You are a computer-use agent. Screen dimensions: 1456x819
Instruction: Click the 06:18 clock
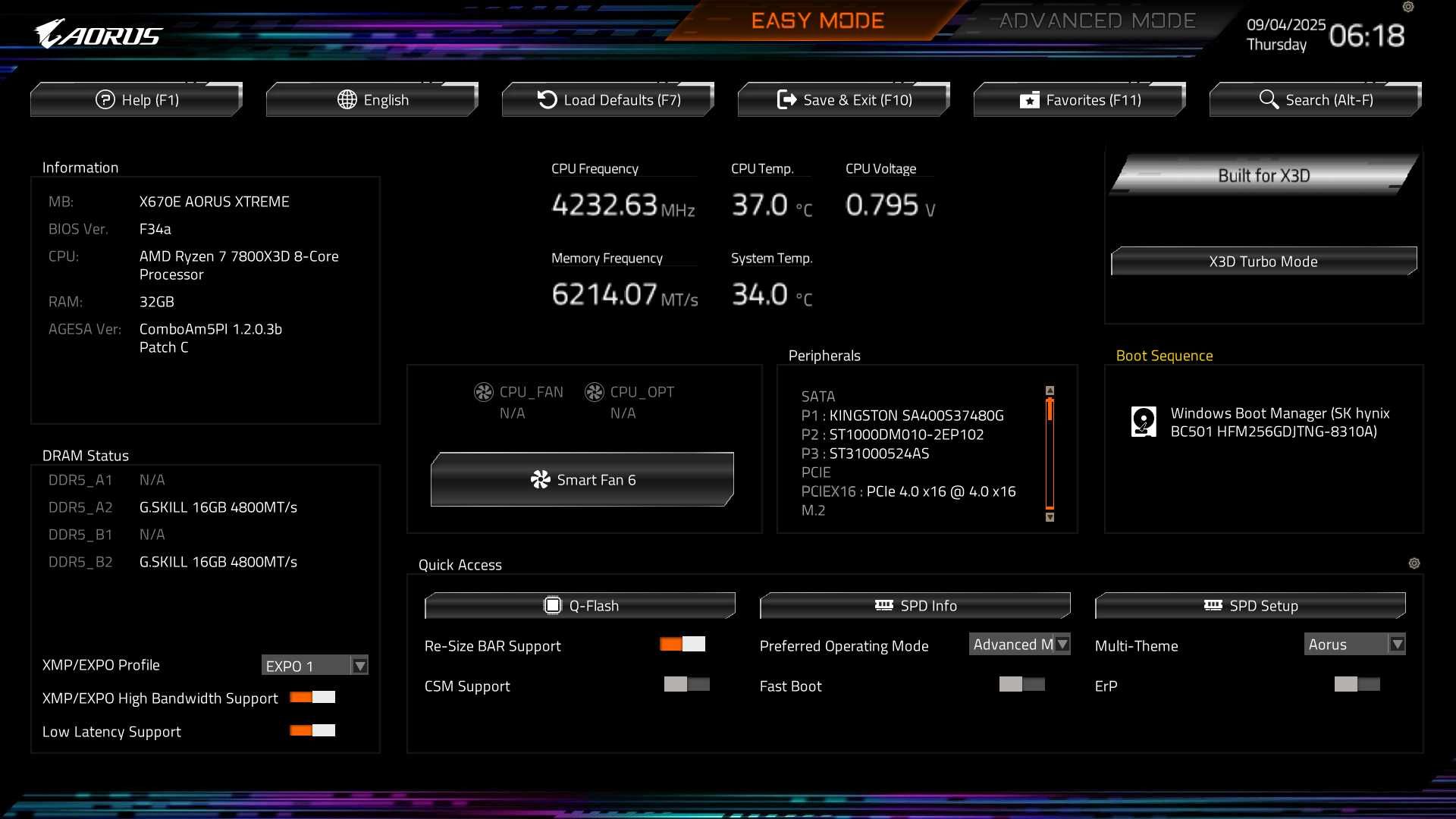[x=1367, y=35]
